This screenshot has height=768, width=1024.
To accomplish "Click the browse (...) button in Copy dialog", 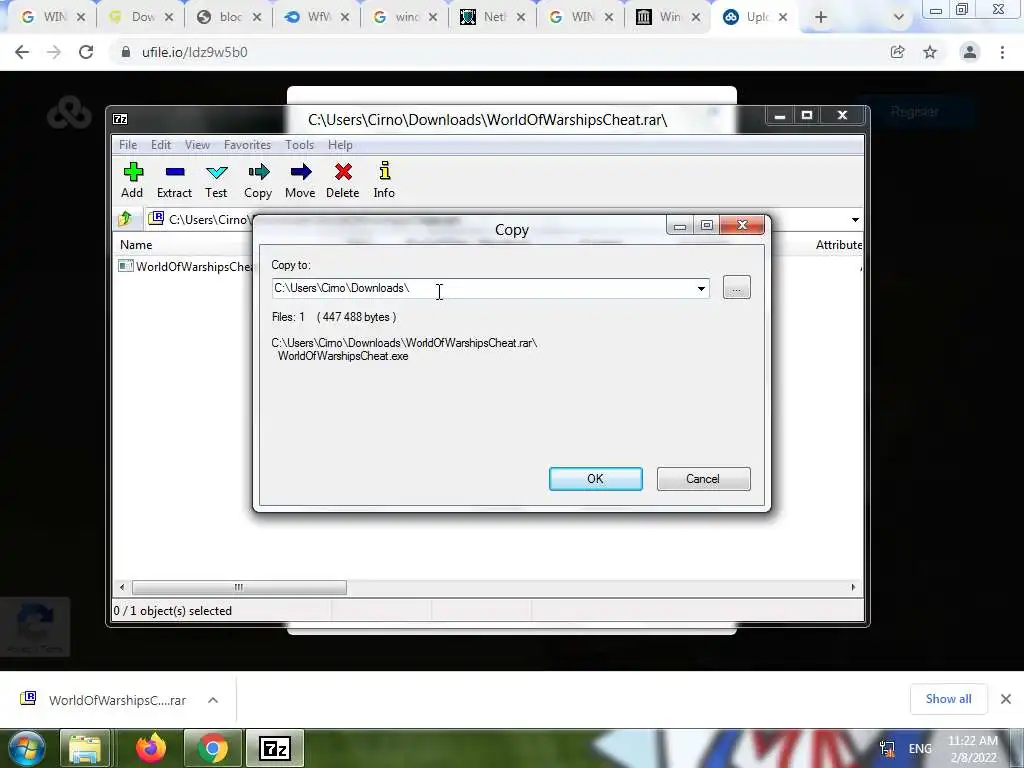I will click(x=737, y=287).
